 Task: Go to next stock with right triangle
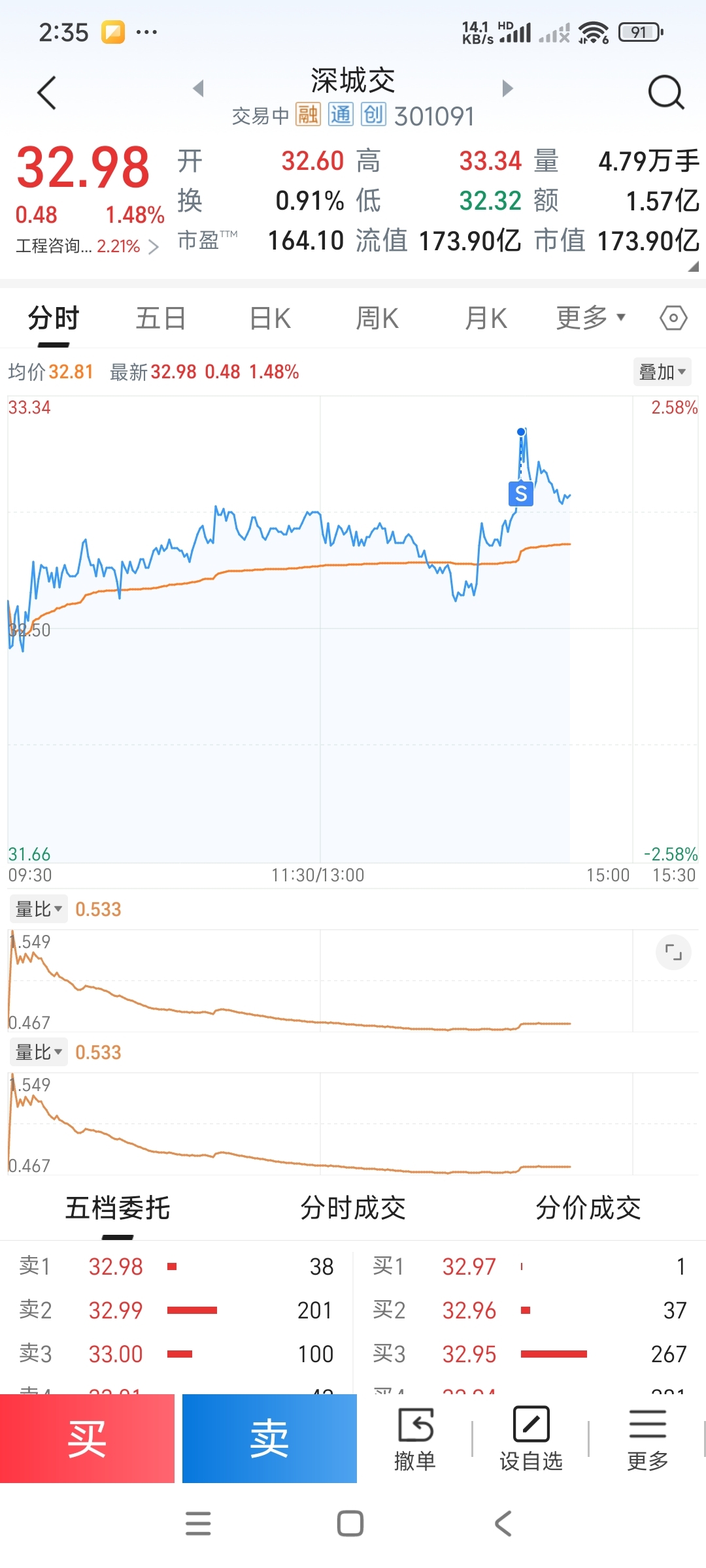click(507, 88)
